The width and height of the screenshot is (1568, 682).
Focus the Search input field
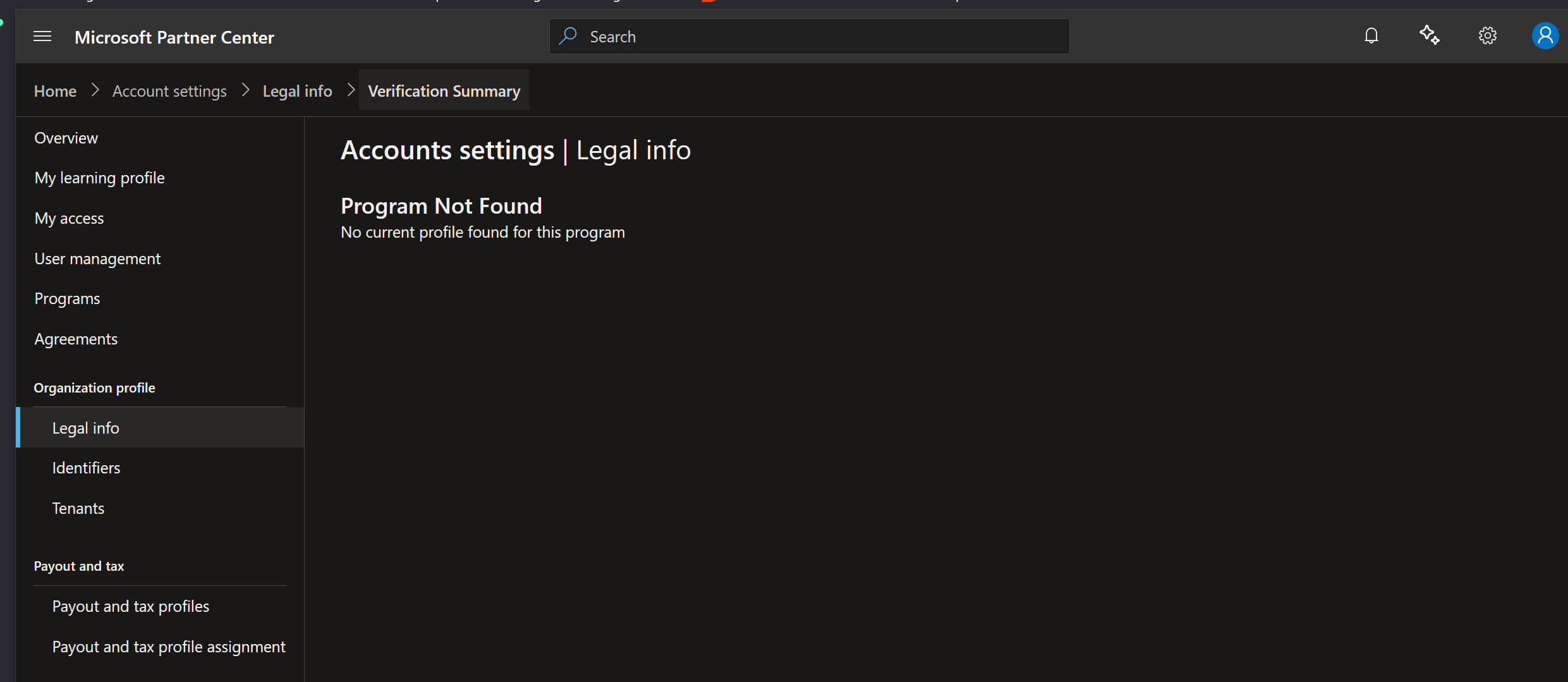point(809,37)
